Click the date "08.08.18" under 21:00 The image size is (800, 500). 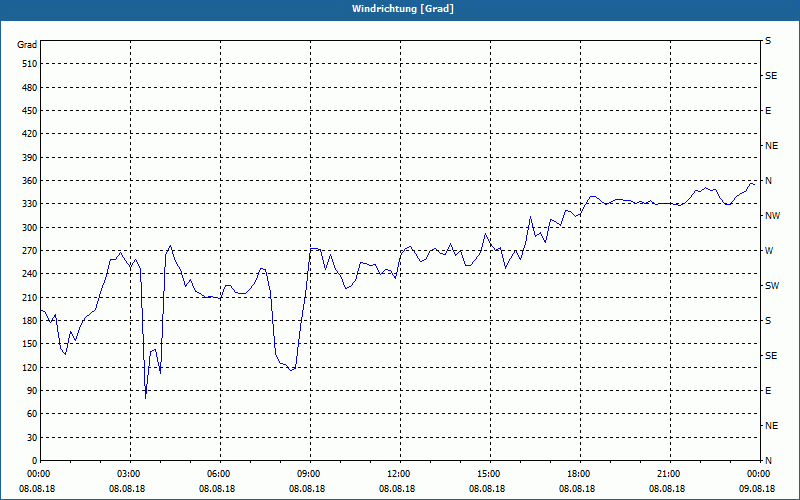pos(667,489)
